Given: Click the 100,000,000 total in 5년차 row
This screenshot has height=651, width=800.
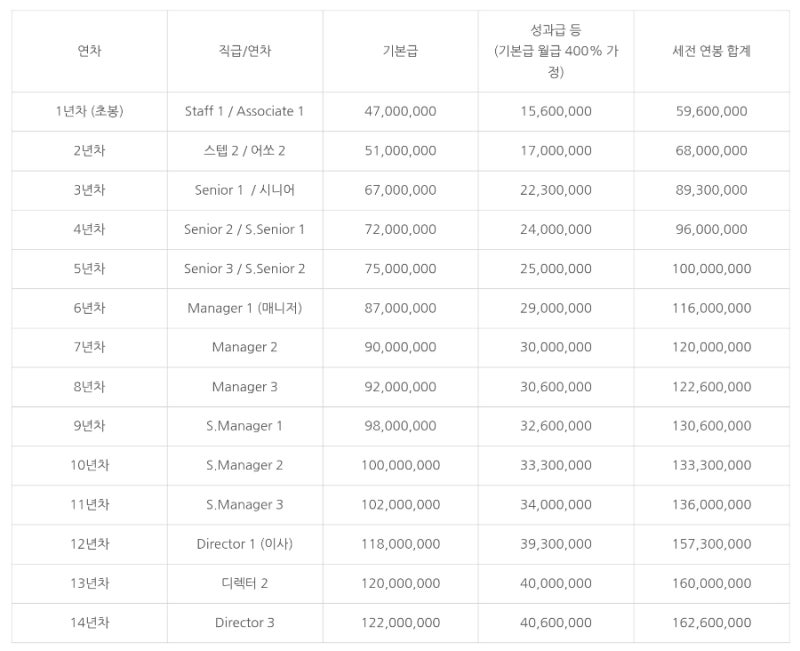Looking at the screenshot, I should coord(711,268).
